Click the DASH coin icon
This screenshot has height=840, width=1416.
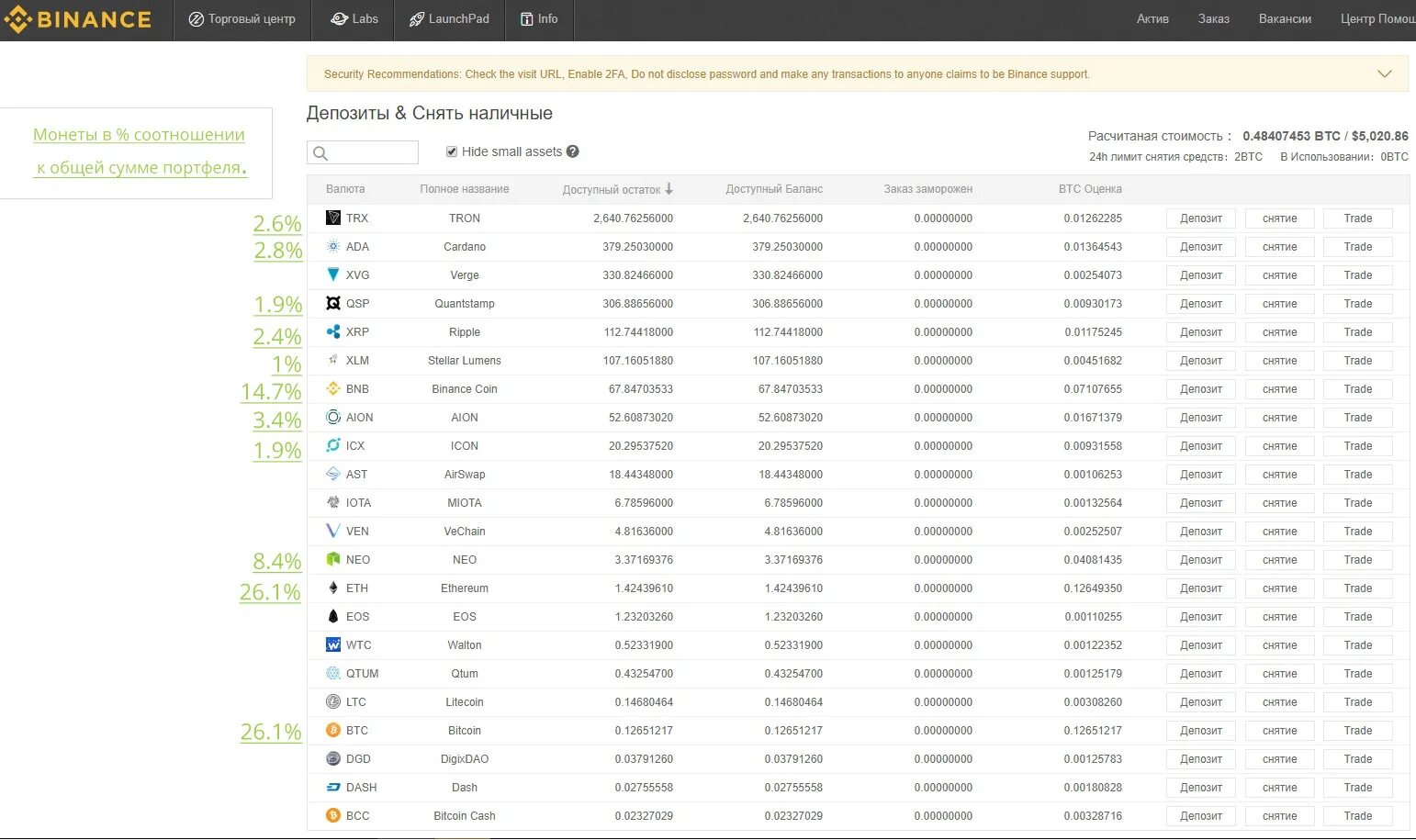tap(333, 788)
